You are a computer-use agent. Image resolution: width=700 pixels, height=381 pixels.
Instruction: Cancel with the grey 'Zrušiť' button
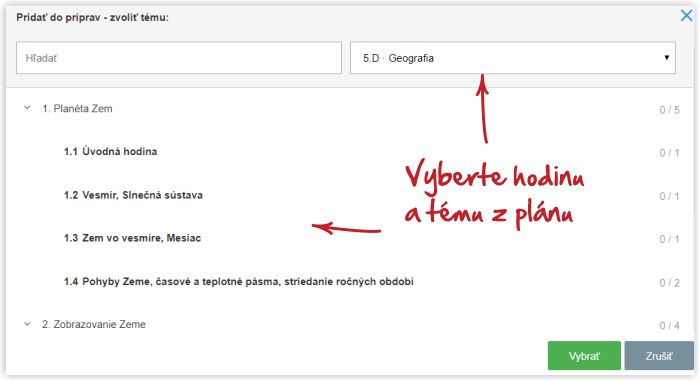coord(659,356)
